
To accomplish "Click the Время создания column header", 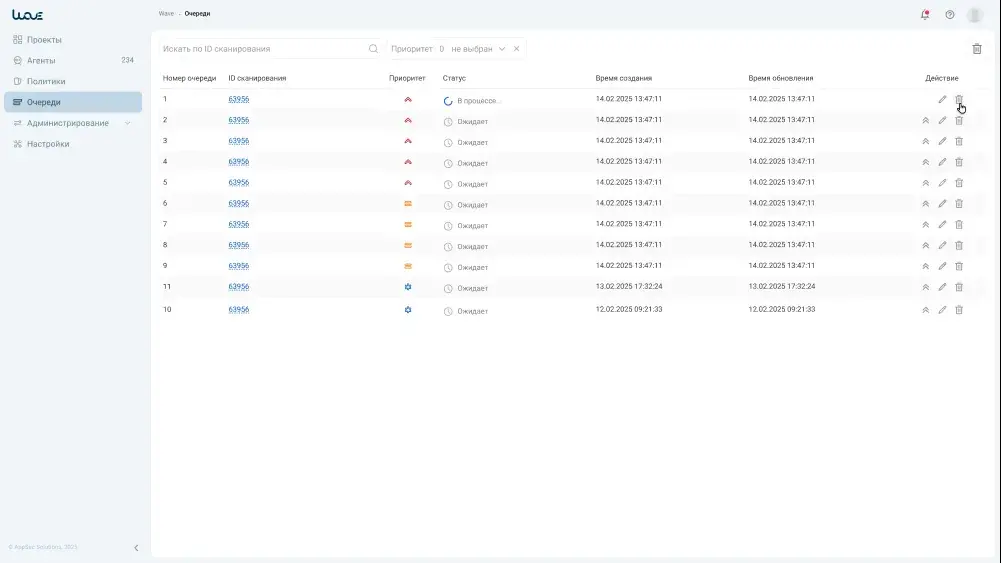I will click(x=624, y=78).
